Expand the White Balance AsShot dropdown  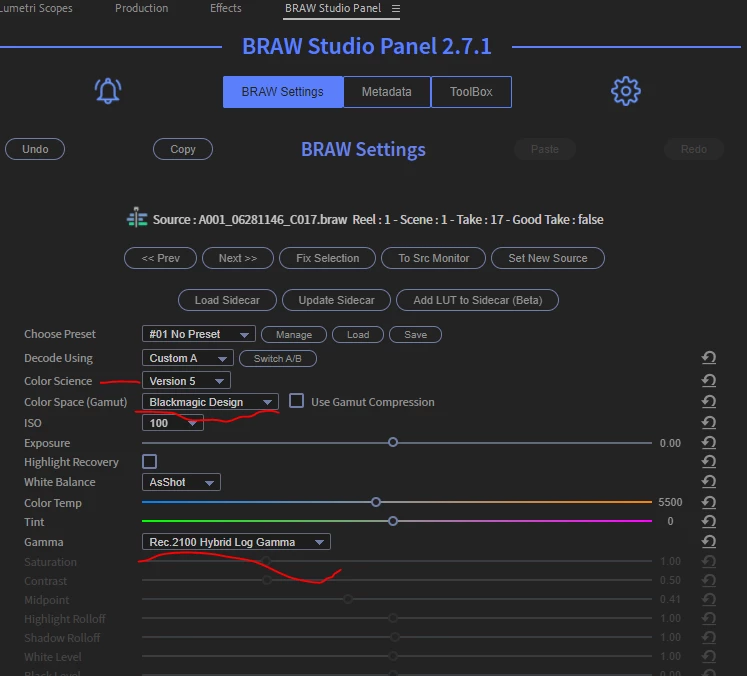pyautogui.click(x=181, y=482)
